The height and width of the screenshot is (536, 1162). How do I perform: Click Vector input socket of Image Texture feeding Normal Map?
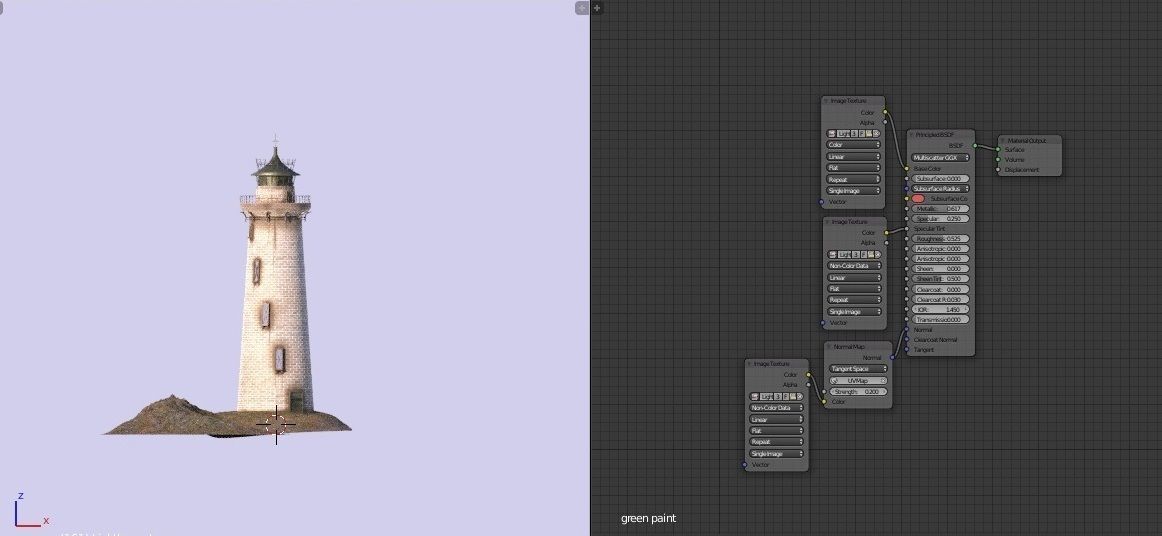[745, 465]
